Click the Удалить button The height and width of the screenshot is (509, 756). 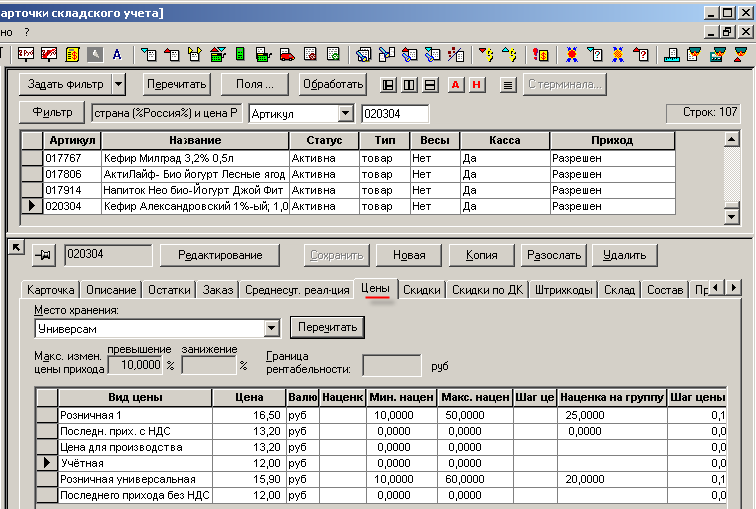point(624,255)
